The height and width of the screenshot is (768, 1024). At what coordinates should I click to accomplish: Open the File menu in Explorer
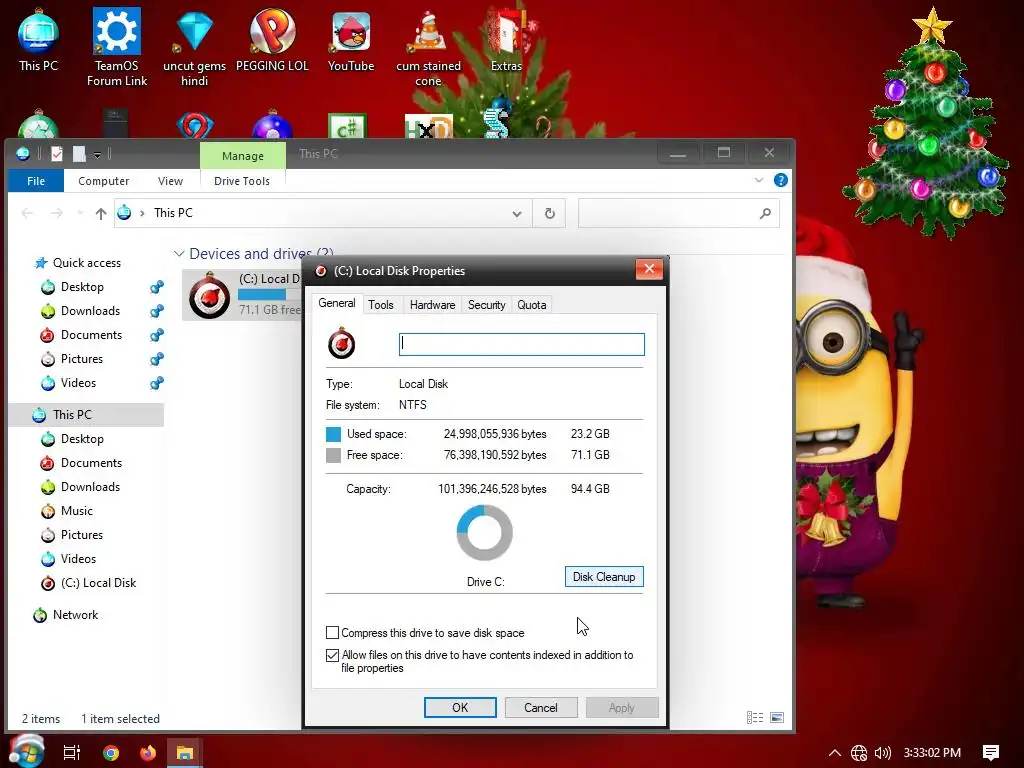coord(36,181)
